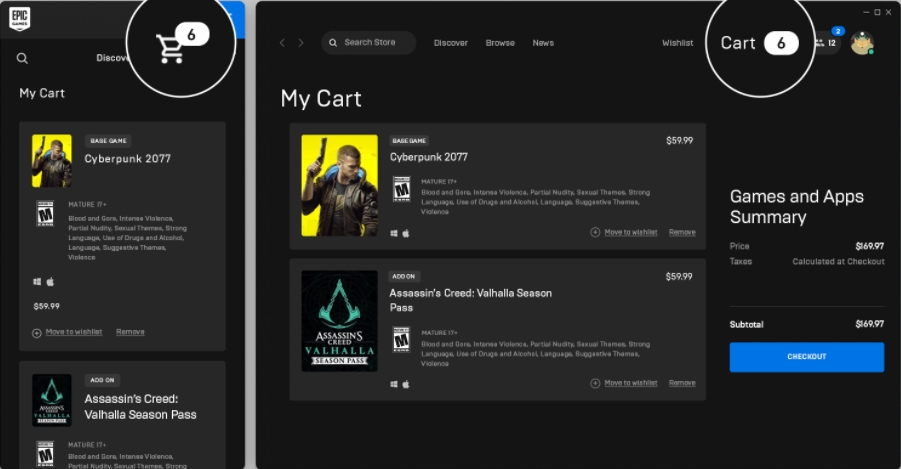The height and width of the screenshot is (469, 901).
Task: Open the user profile avatar
Action: point(861,43)
